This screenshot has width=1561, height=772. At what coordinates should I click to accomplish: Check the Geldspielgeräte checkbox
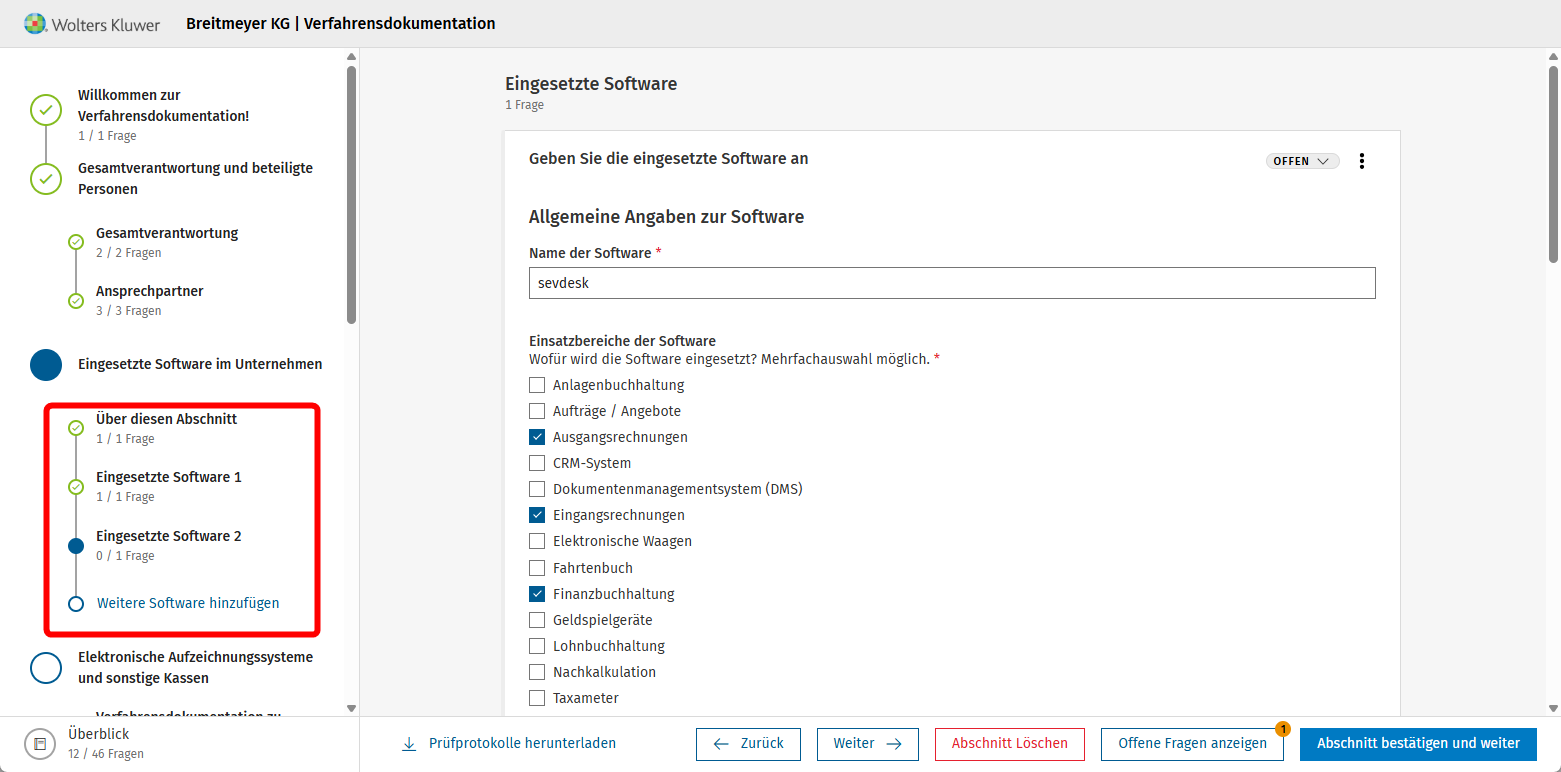point(537,620)
